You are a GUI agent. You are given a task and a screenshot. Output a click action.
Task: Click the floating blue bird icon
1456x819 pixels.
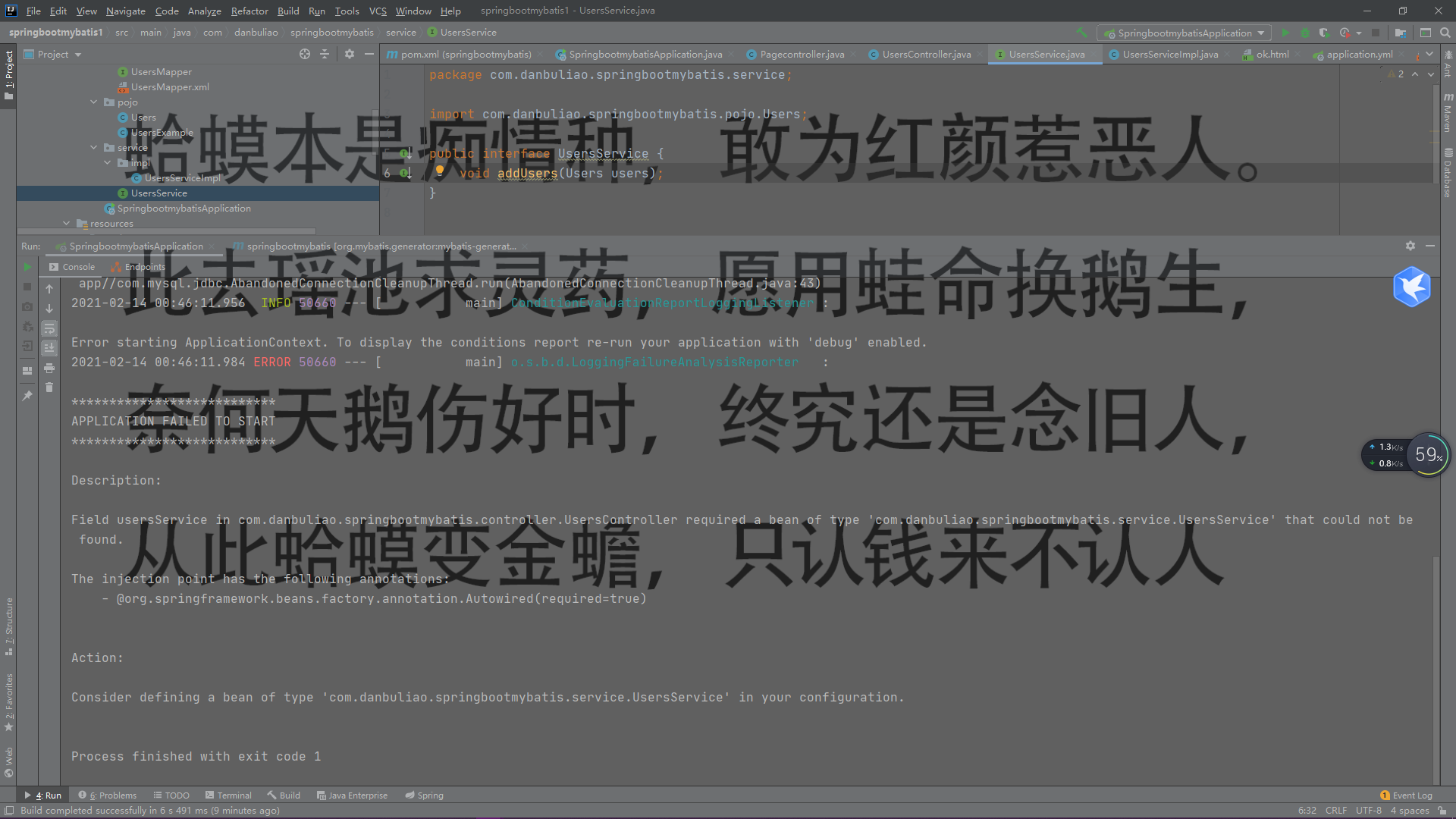(x=1412, y=287)
